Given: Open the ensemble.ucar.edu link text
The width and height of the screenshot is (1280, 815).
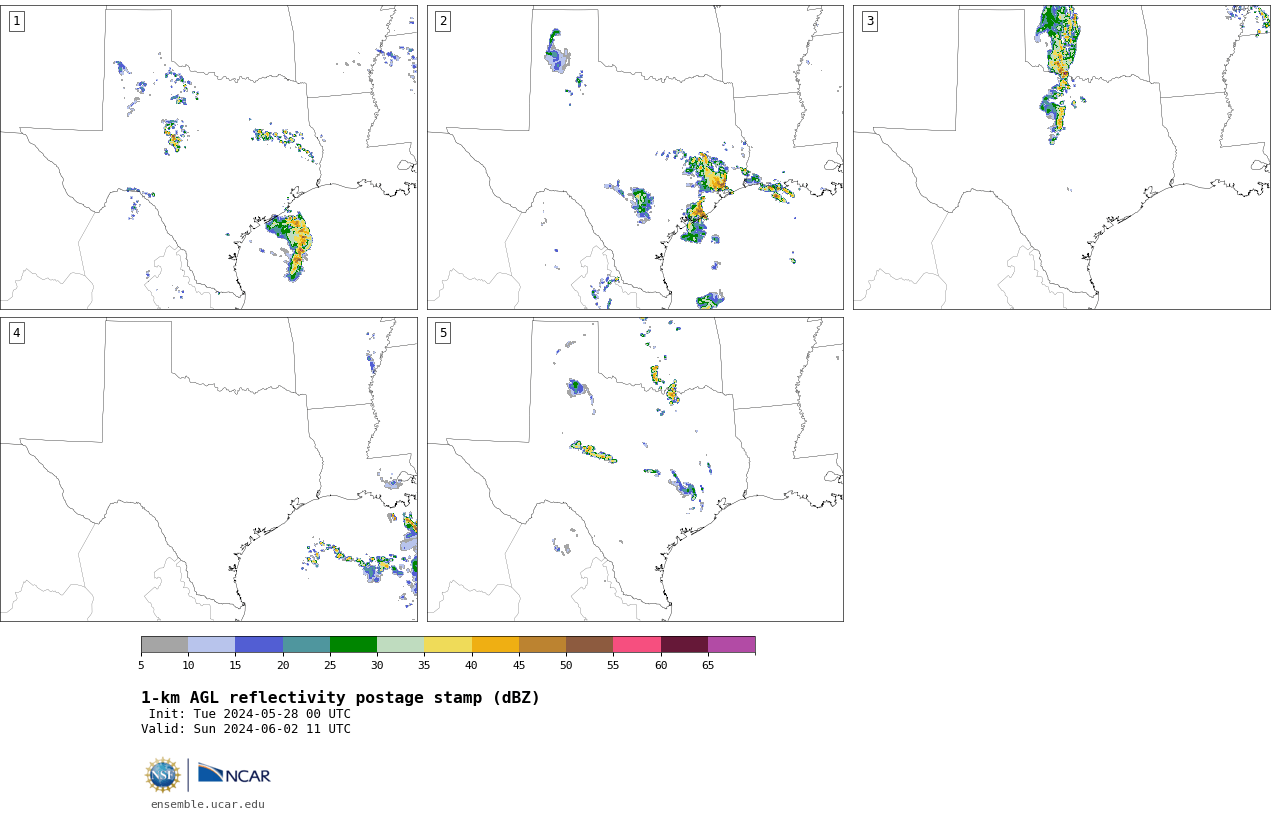Looking at the screenshot, I should [x=208, y=804].
